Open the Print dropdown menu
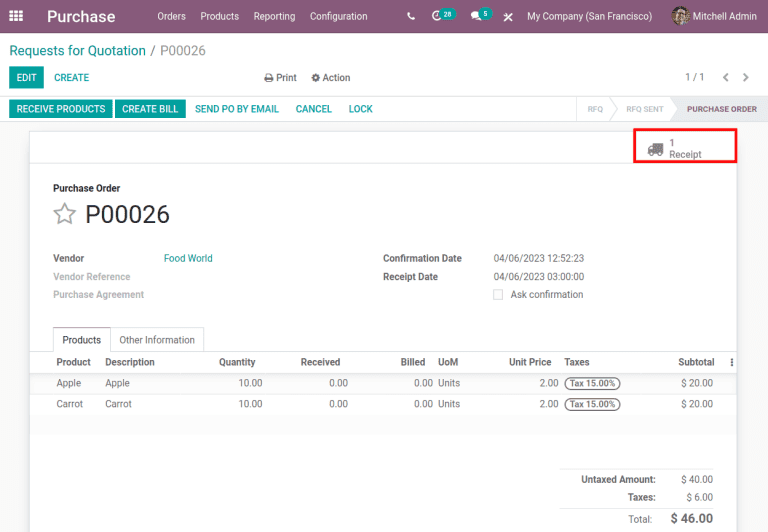Viewport: 768px width, 532px height. (280, 78)
